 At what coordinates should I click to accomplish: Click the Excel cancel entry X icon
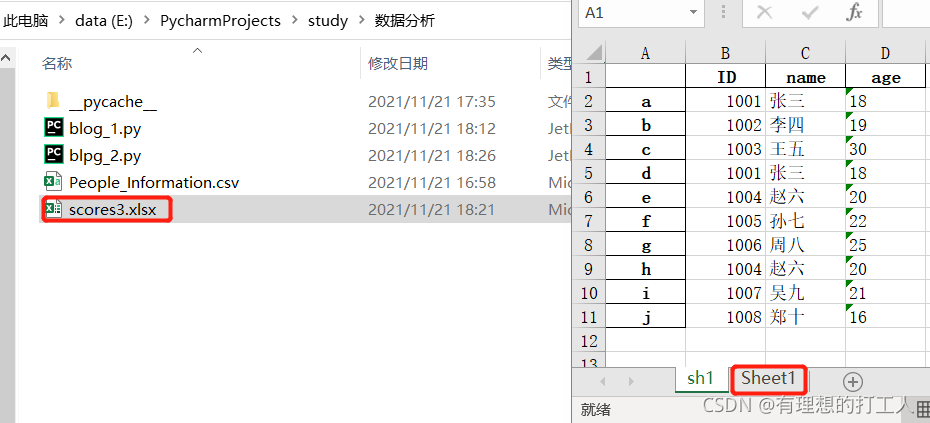tap(765, 12)
